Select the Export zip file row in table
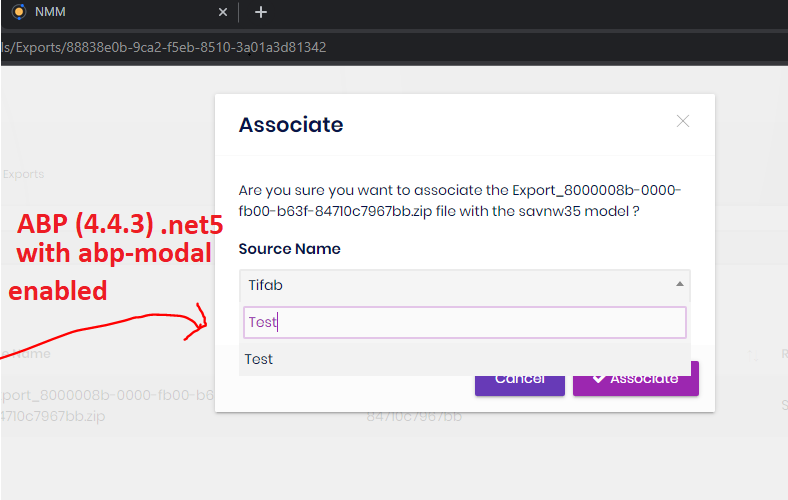 click(100, 405)
